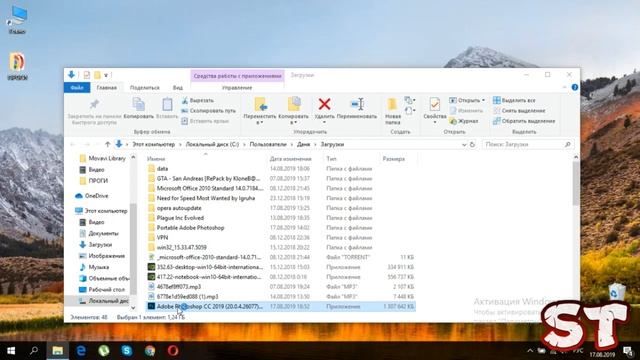The height and width of the screenshot is (360, 640).
Task: Create New folder (Новая папка) in ribbon
Action: tap(393, 111)
